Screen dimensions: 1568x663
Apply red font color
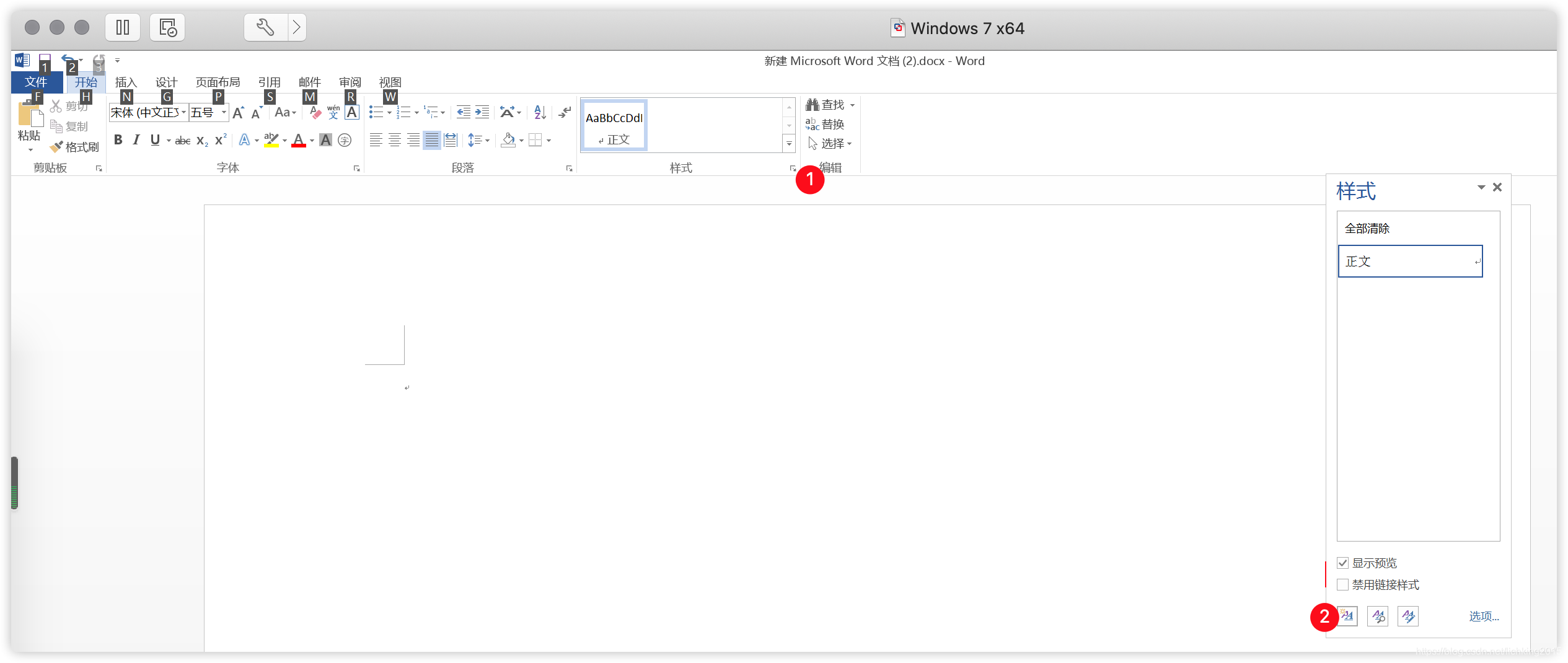pos(299,141)
